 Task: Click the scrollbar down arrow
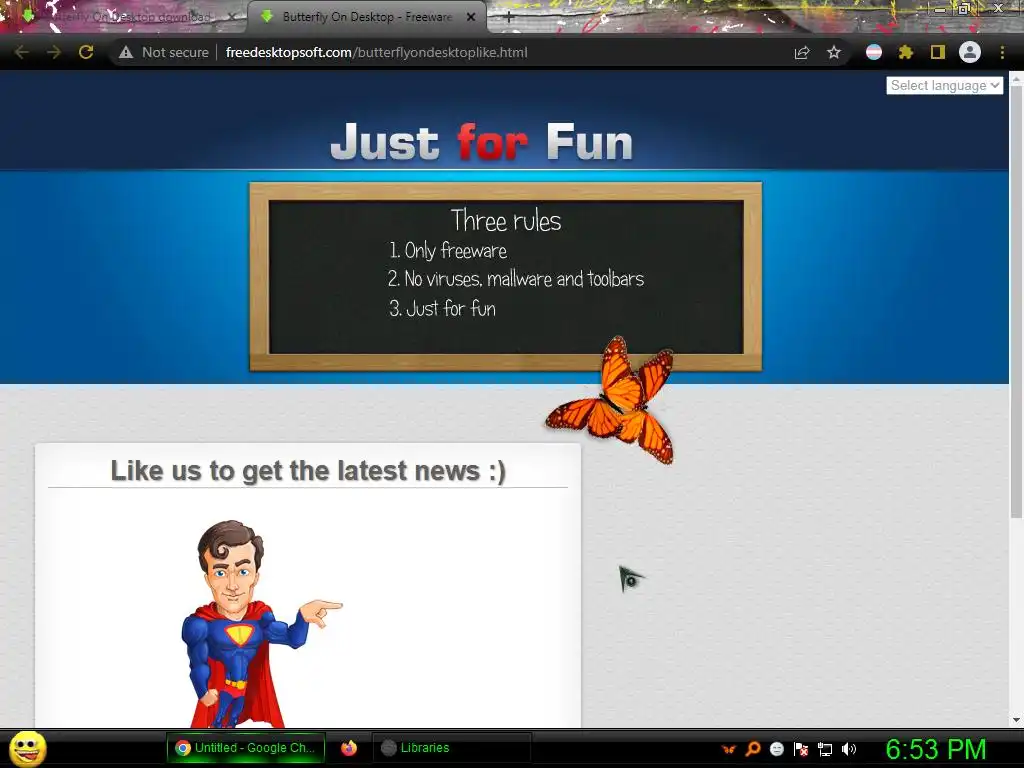coord(1016,720)
